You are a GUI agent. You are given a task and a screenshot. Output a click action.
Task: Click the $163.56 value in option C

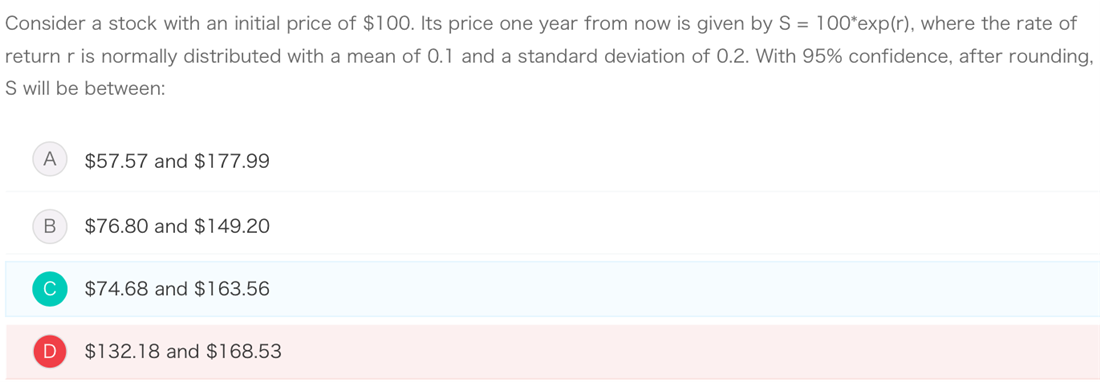pyautogui.click(x=232, y=289)
